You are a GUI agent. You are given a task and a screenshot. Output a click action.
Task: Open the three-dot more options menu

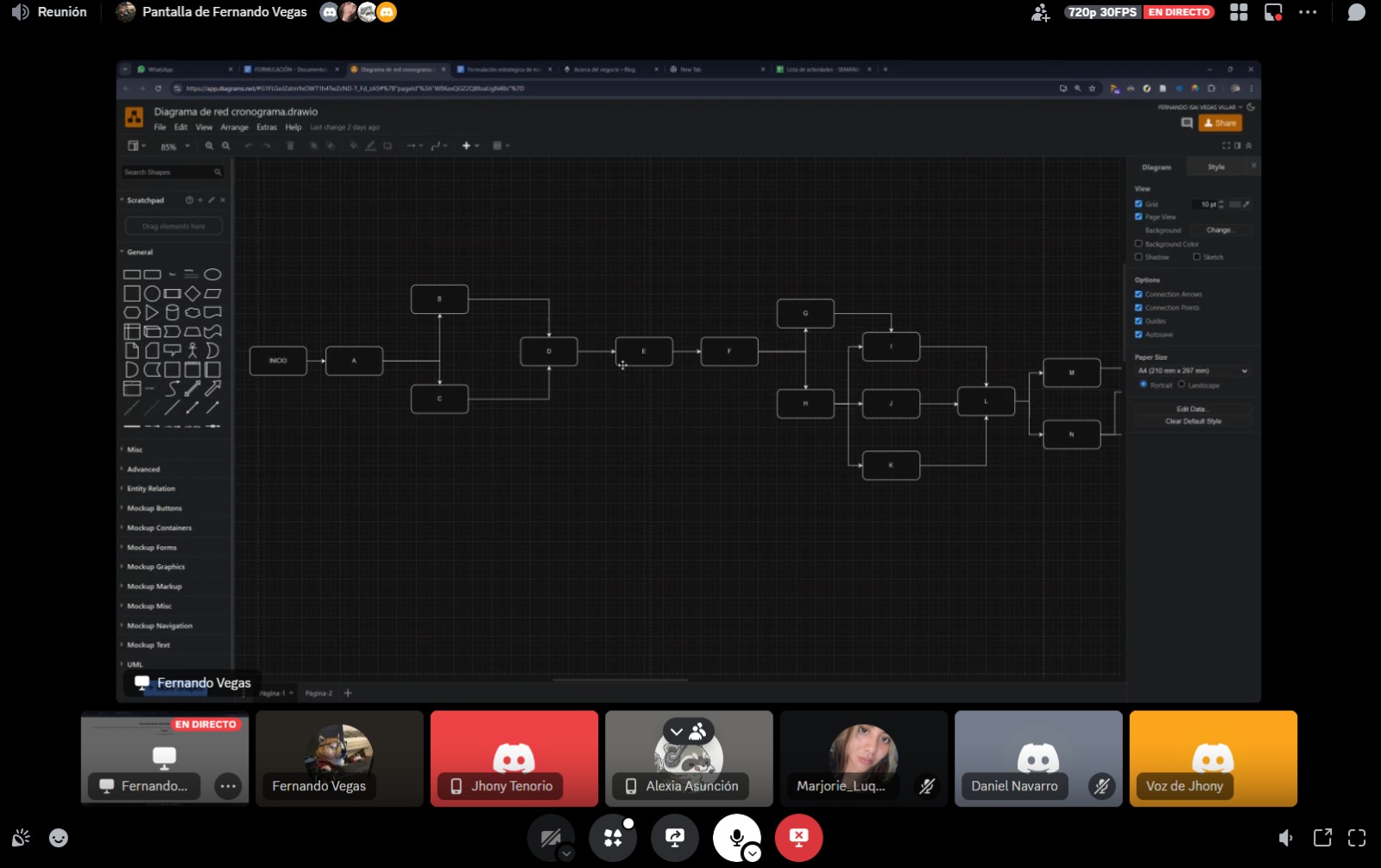pos(1308,13)
